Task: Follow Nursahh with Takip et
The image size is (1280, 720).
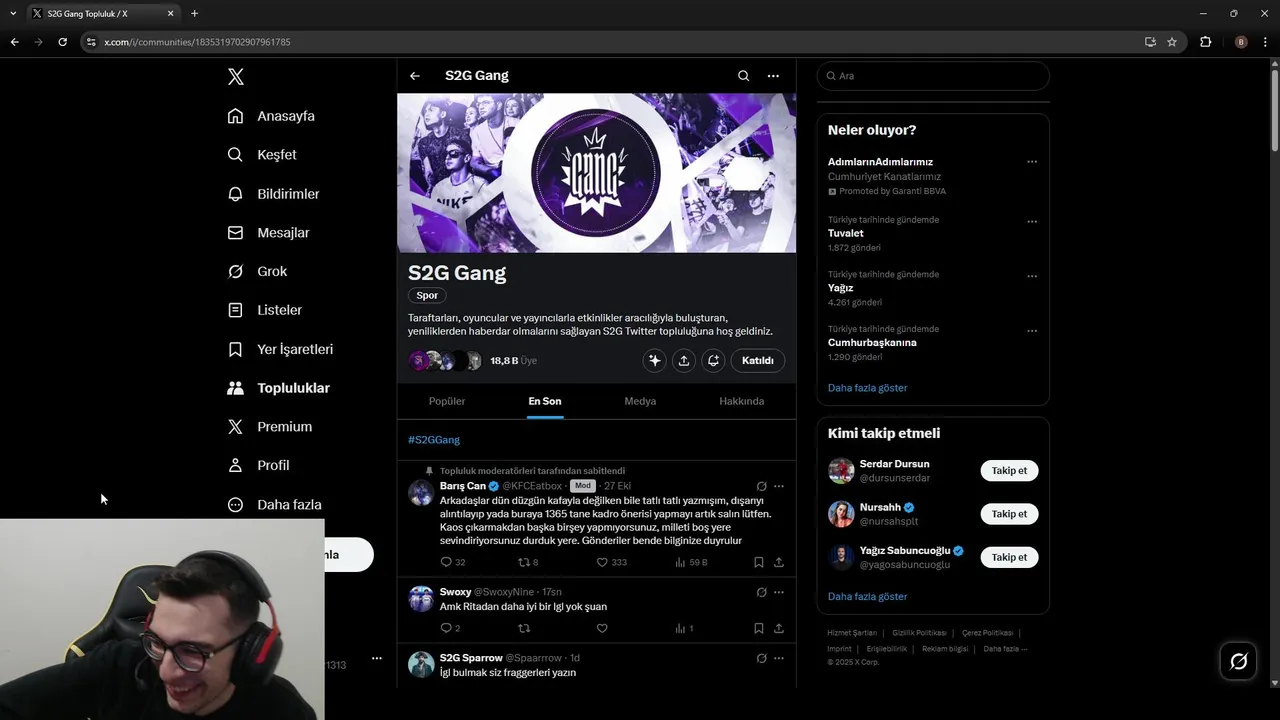Action: point(1009,514)
